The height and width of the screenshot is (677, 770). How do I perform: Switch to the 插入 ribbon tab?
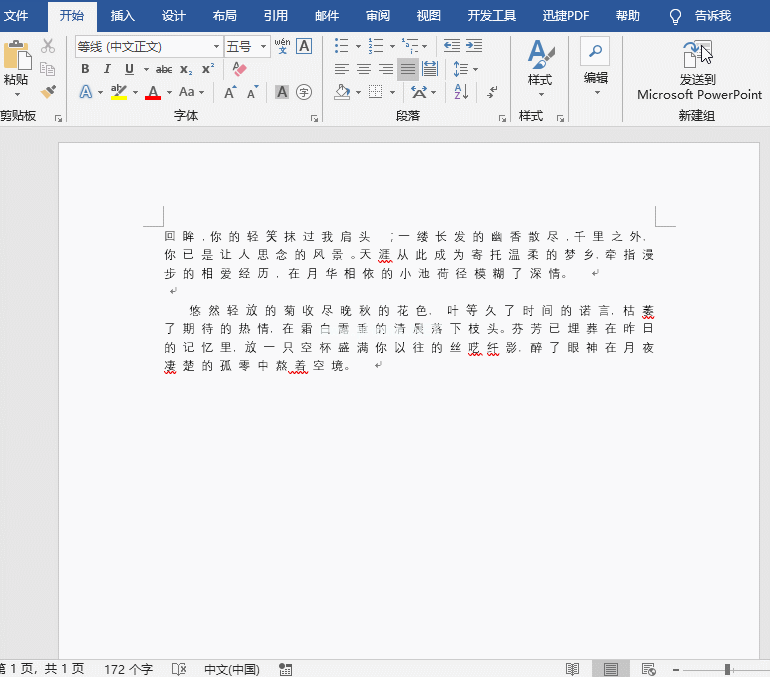pos(123,15)
